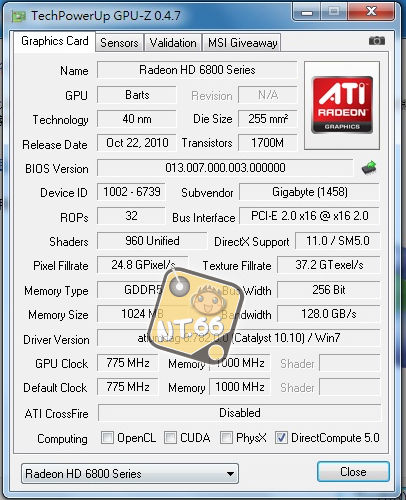The height and width of the screenshot is (500, 406).
Task: Click the Shaders value 960 Unified
Action: (x=152, y=241)
